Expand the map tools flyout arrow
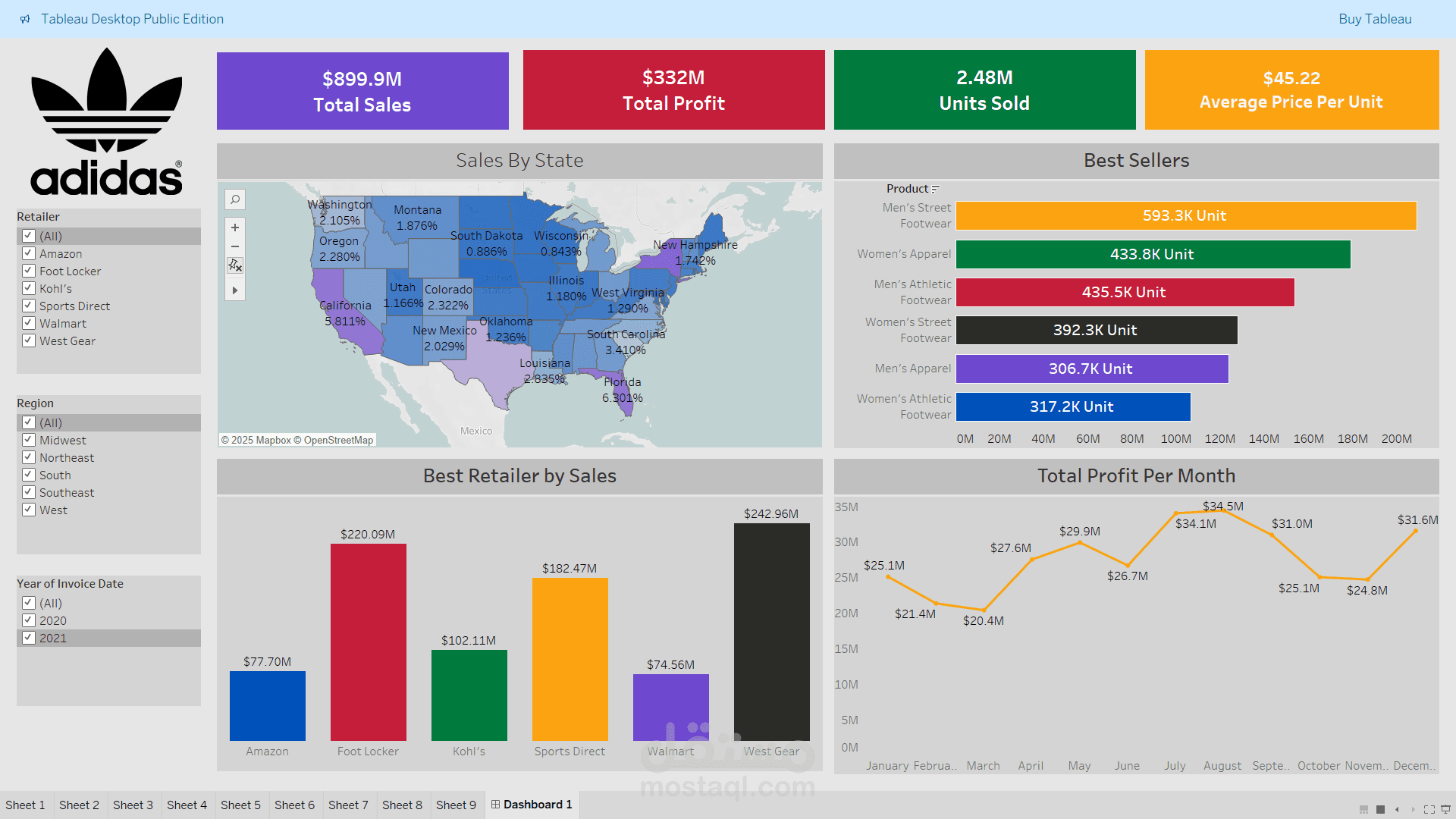Viewport: 1456px width, 819px height. click(x=235, y=290)
